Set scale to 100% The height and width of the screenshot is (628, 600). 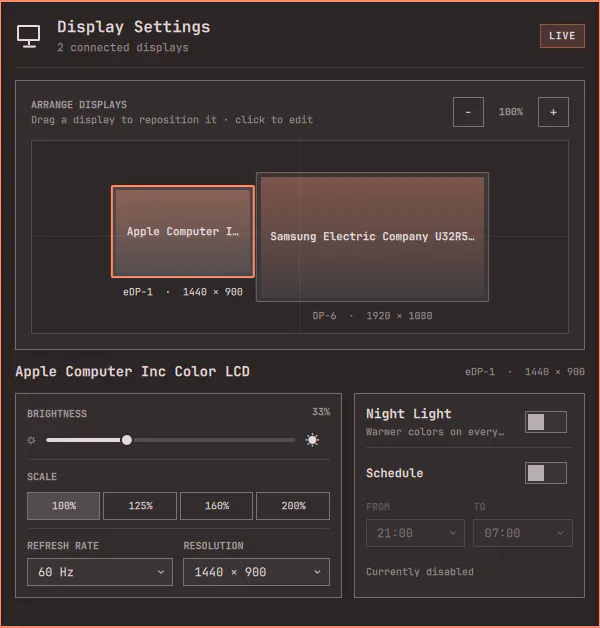pos(63,506)
